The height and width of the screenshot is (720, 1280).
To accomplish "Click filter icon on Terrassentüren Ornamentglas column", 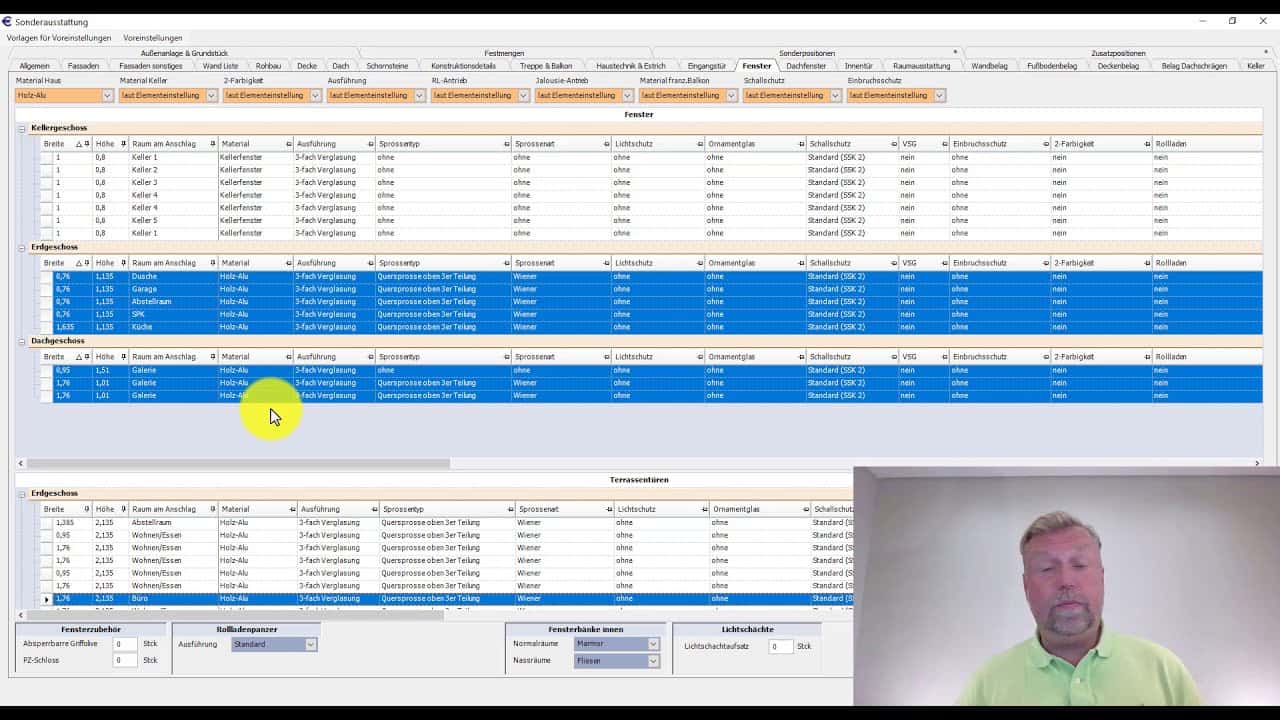I will [x=804, y=510].
